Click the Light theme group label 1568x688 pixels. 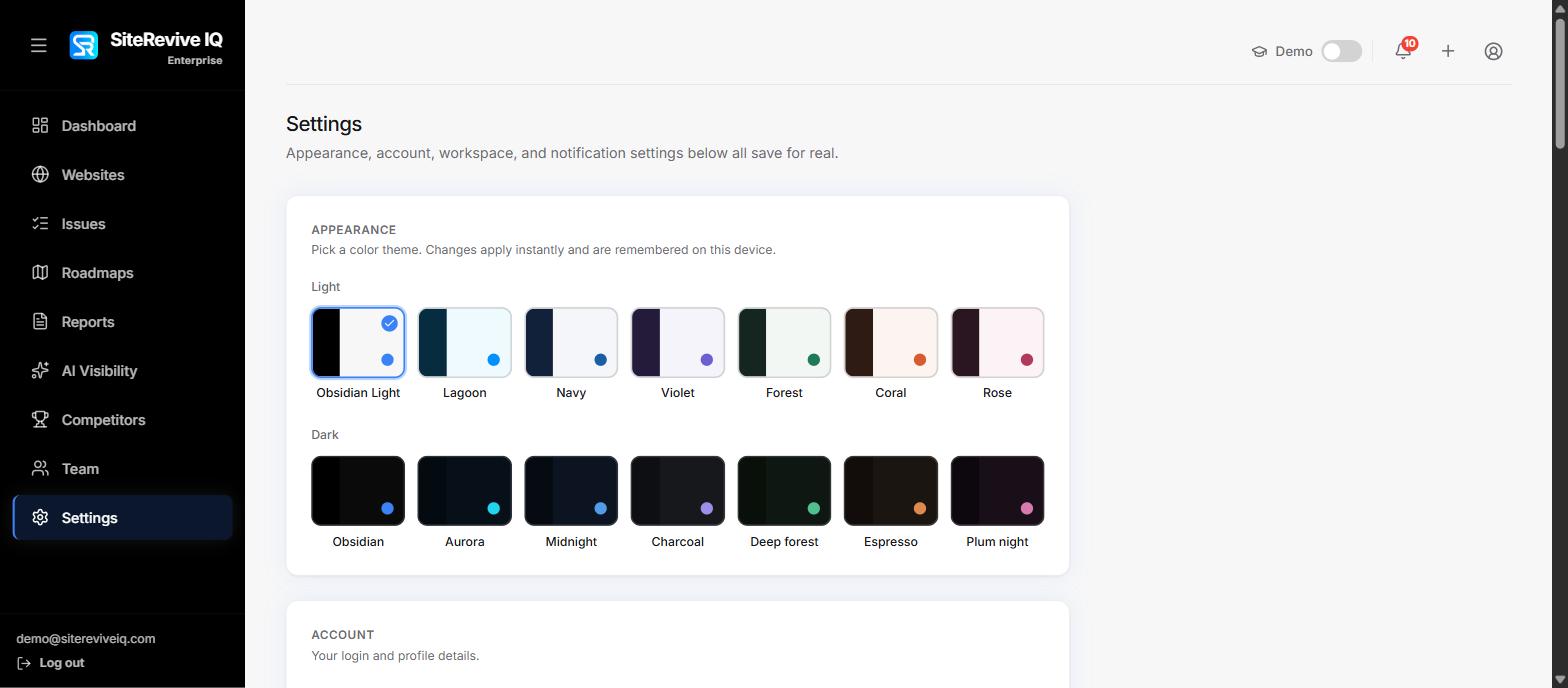click(x=326, y=287)
